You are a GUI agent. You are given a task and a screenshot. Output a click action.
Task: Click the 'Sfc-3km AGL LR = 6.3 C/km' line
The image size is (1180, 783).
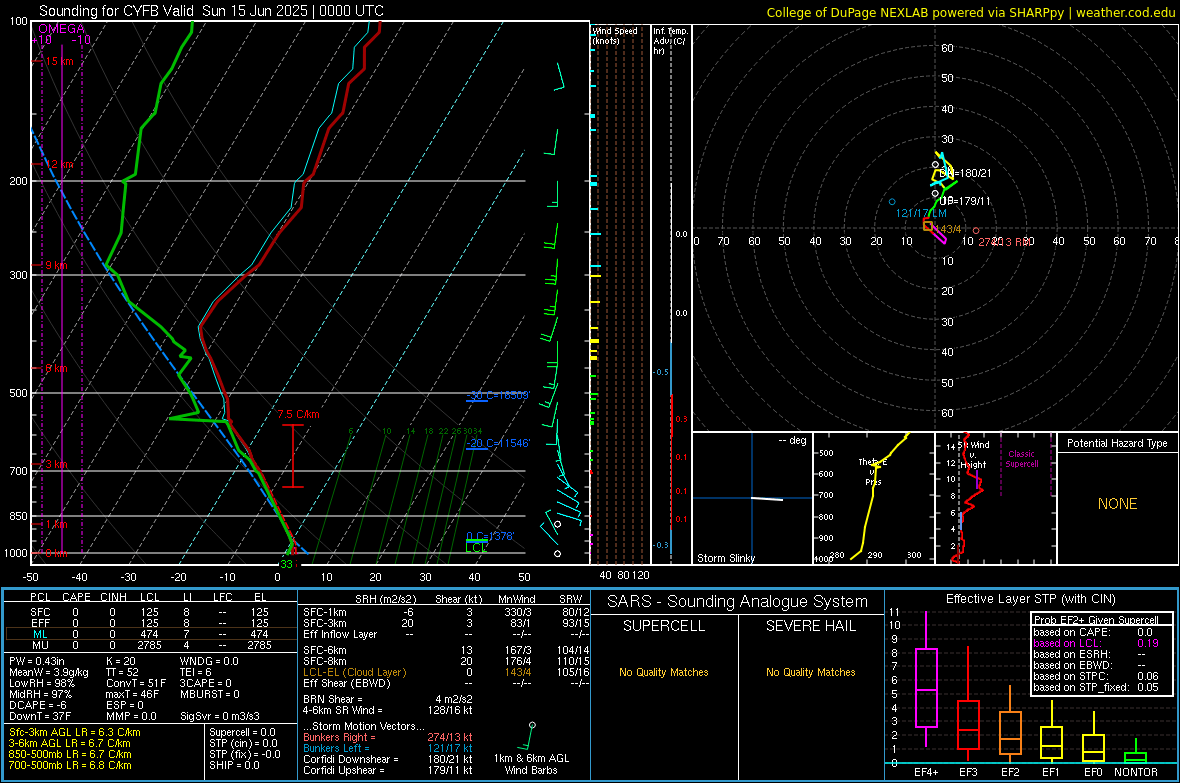point(74,732)
